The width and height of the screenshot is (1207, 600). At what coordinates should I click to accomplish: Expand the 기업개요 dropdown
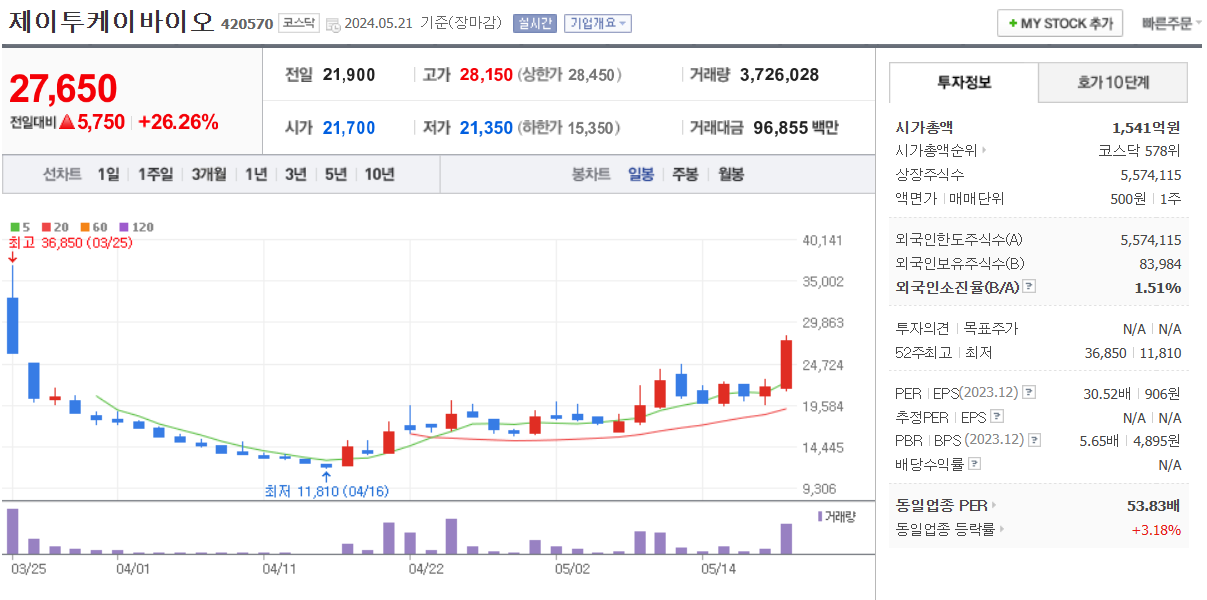[x=598, y=23]
